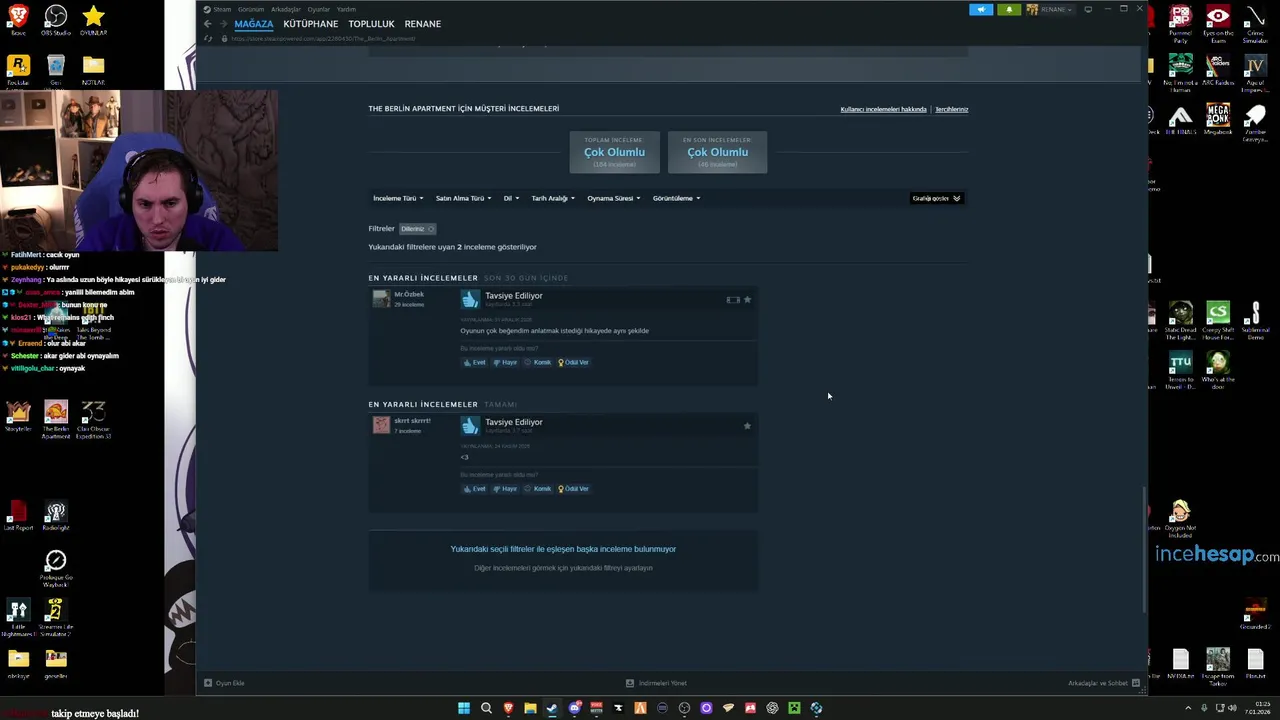The width and height of the screenshot is (1280, 720).
Task: Select the Toplam İnceleme 'Çok Olumlu' summary
Action: [x=614, y=152]
